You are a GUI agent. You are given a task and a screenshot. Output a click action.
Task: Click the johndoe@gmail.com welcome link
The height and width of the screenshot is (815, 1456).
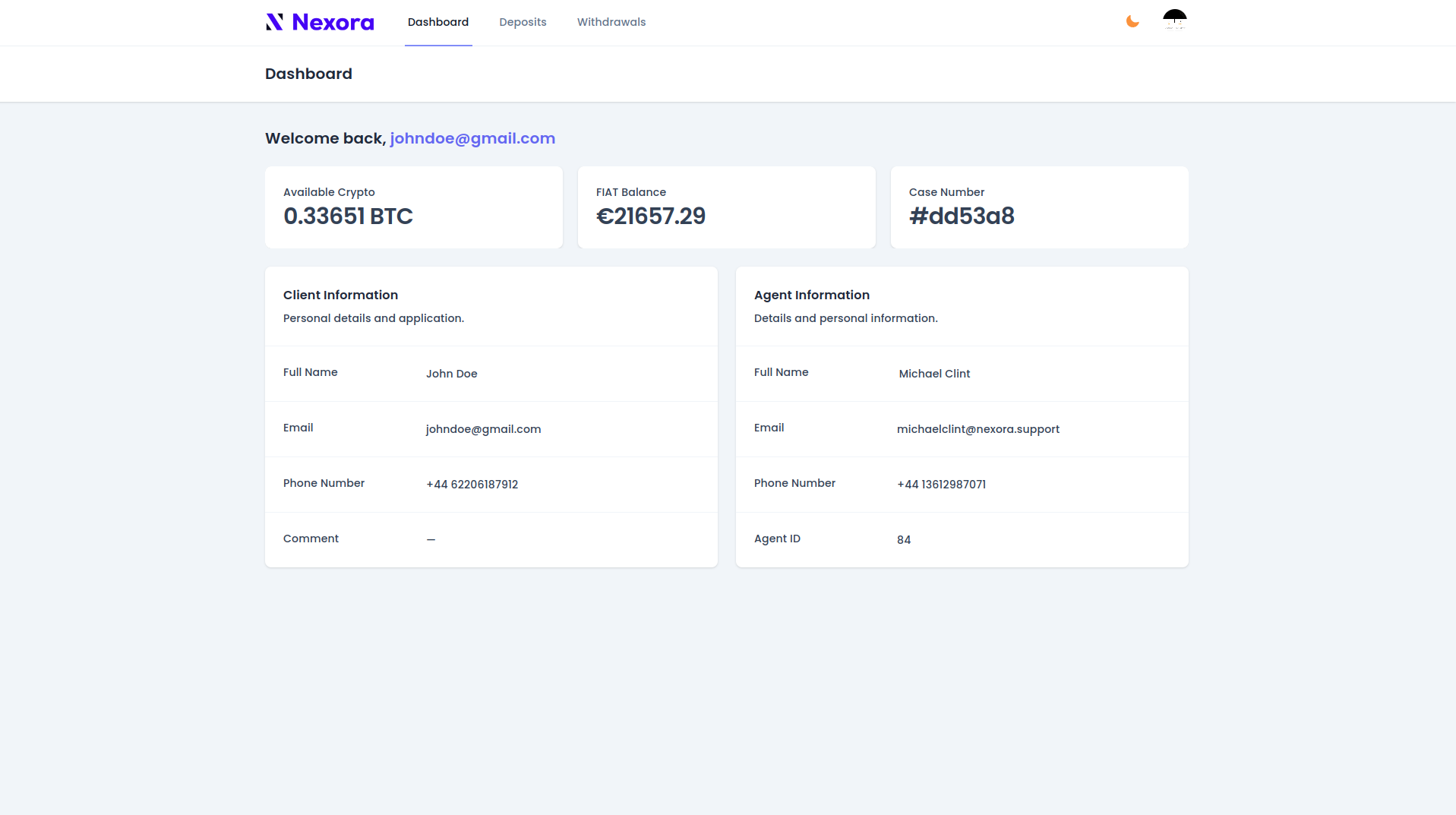click(472, 138)
